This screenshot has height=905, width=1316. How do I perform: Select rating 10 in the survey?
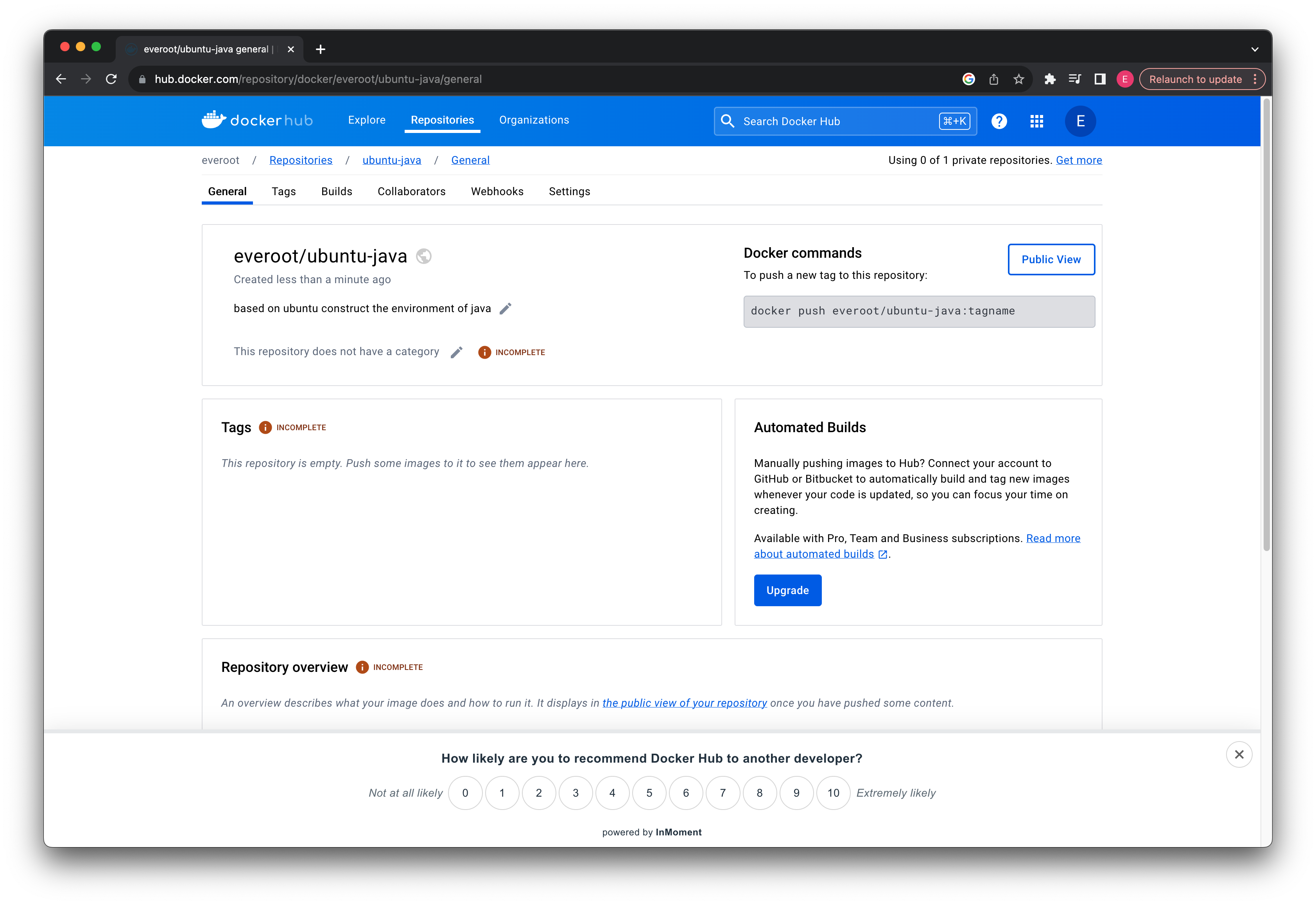834,793
